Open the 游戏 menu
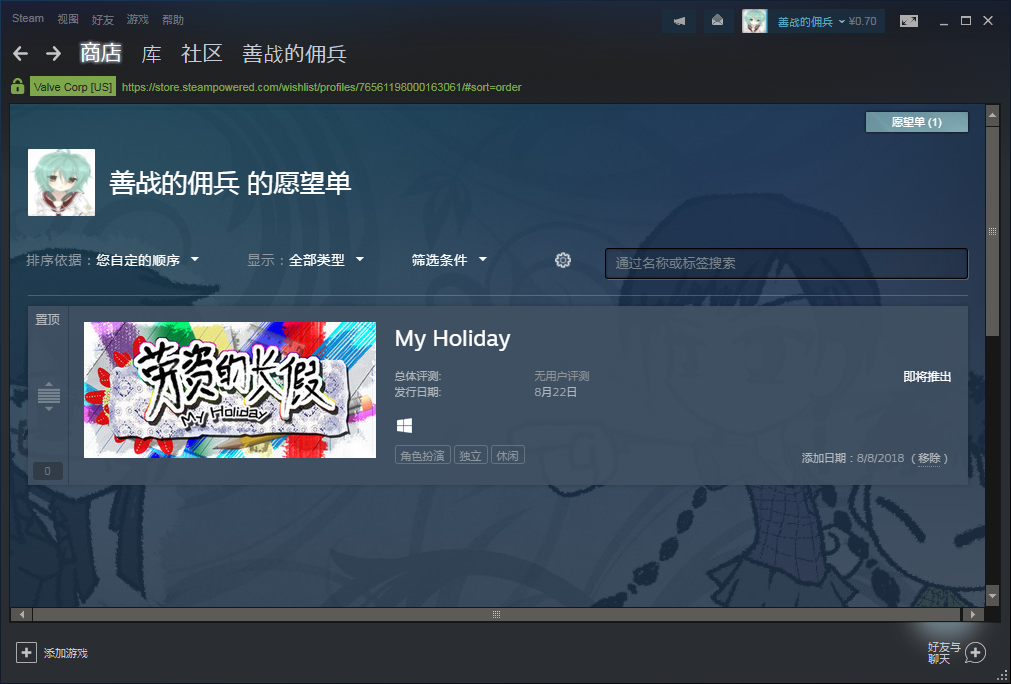1011x684 pixels. pos(137,19)
